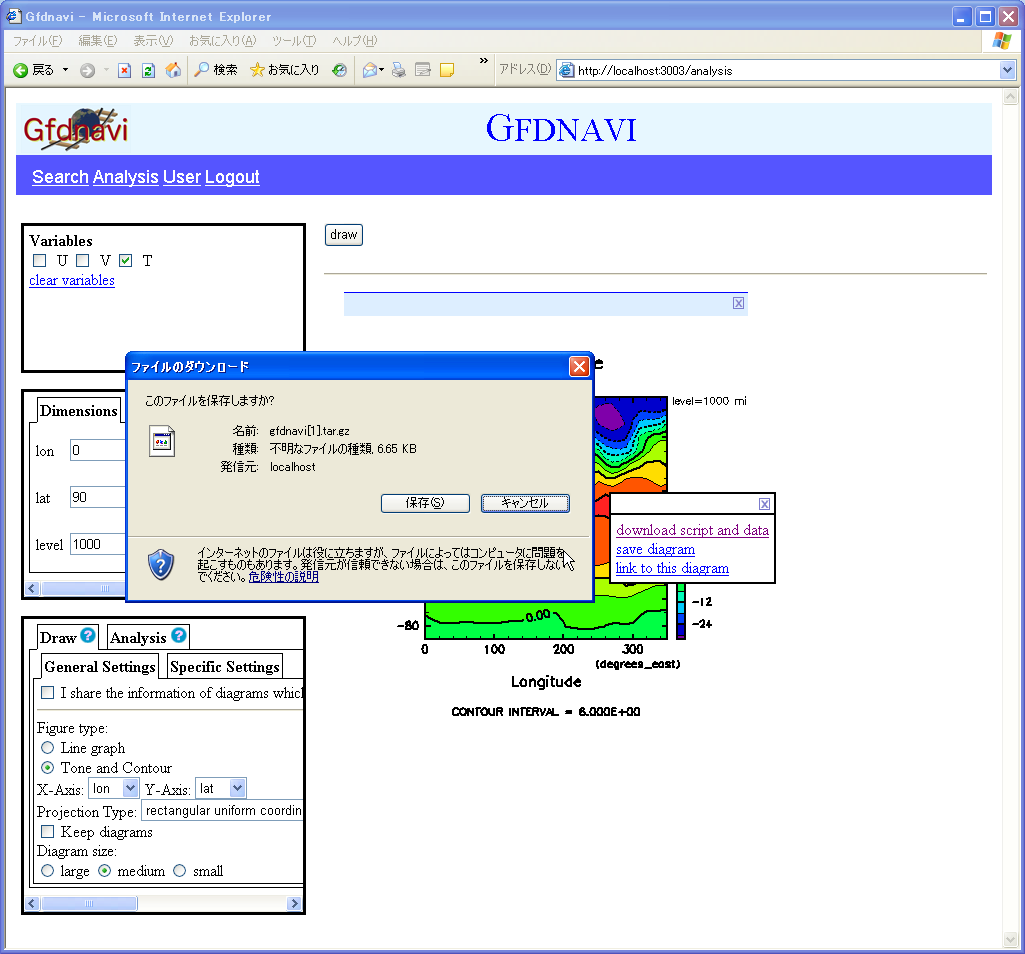Click link to this diagram
This screenshot has width=1025, height=954.
point(672,568)
